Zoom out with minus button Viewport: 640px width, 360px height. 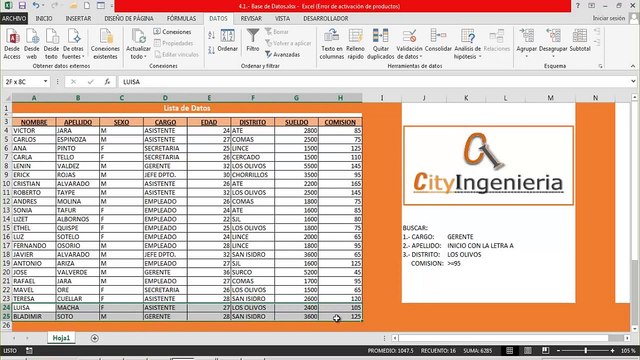click(x=558, y=351)
